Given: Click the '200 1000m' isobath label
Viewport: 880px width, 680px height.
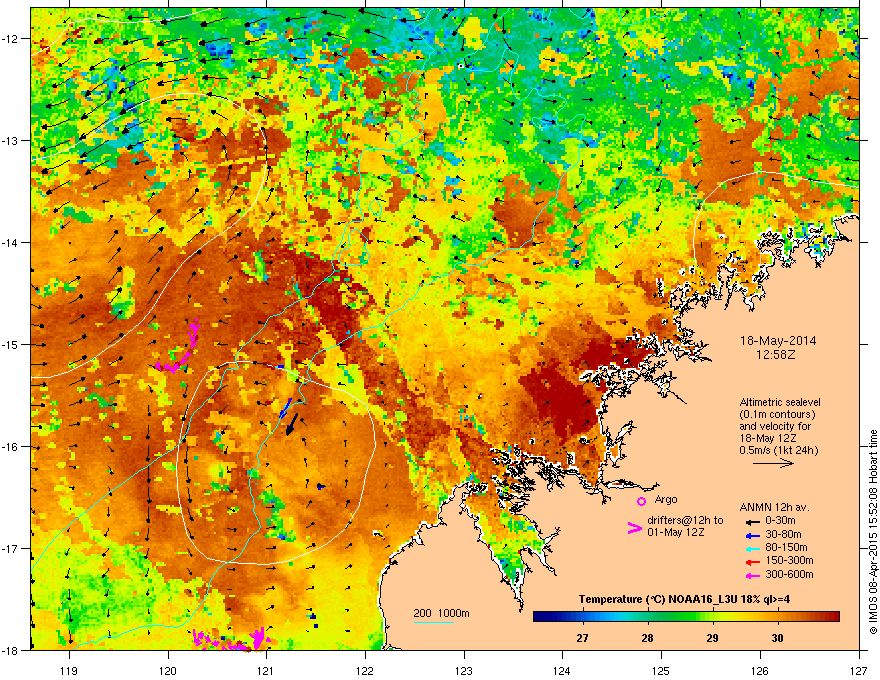Looking at the screenshot, I should [441, 613].
